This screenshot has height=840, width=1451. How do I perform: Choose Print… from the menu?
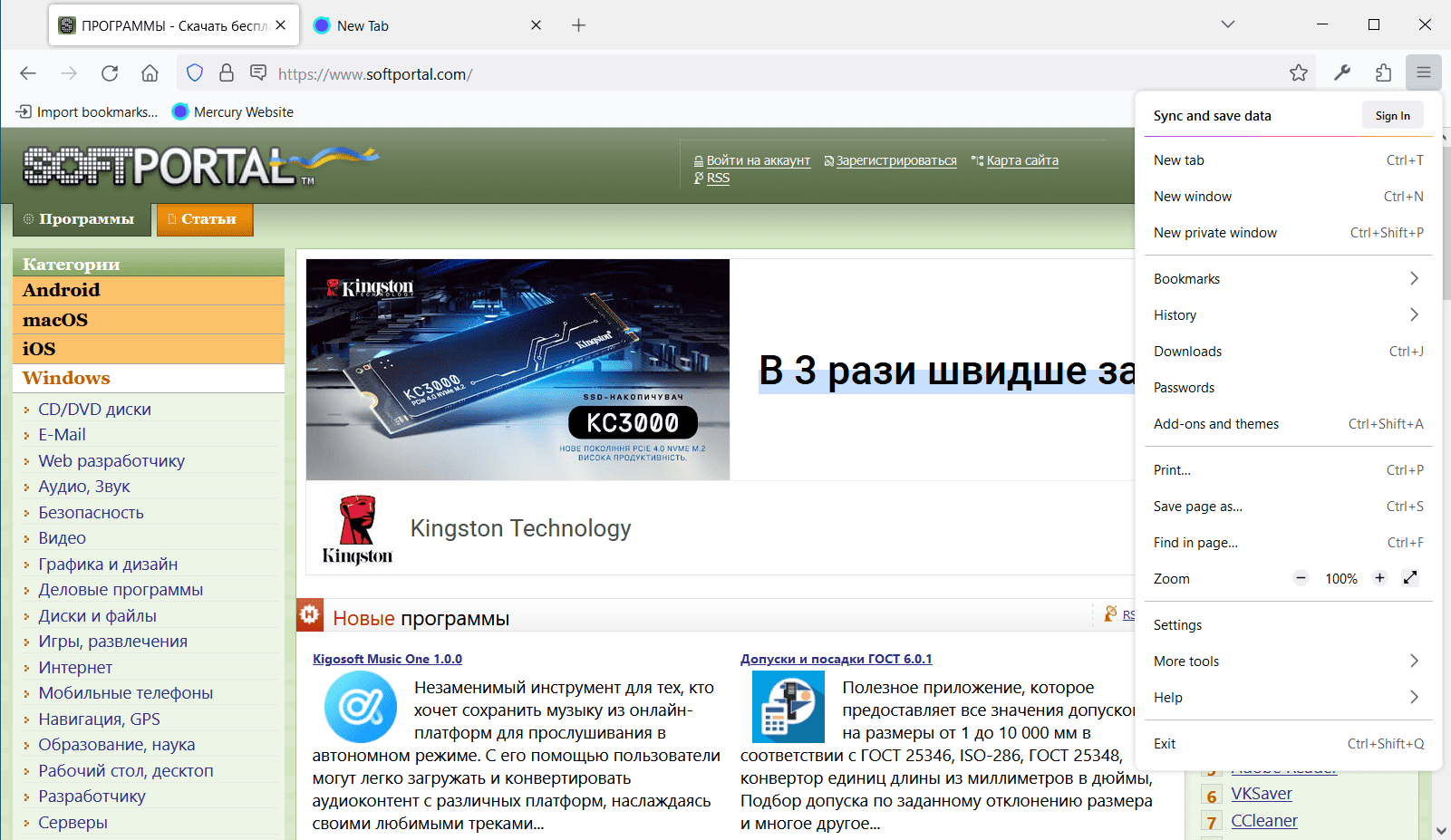[x=1288, y=470]
